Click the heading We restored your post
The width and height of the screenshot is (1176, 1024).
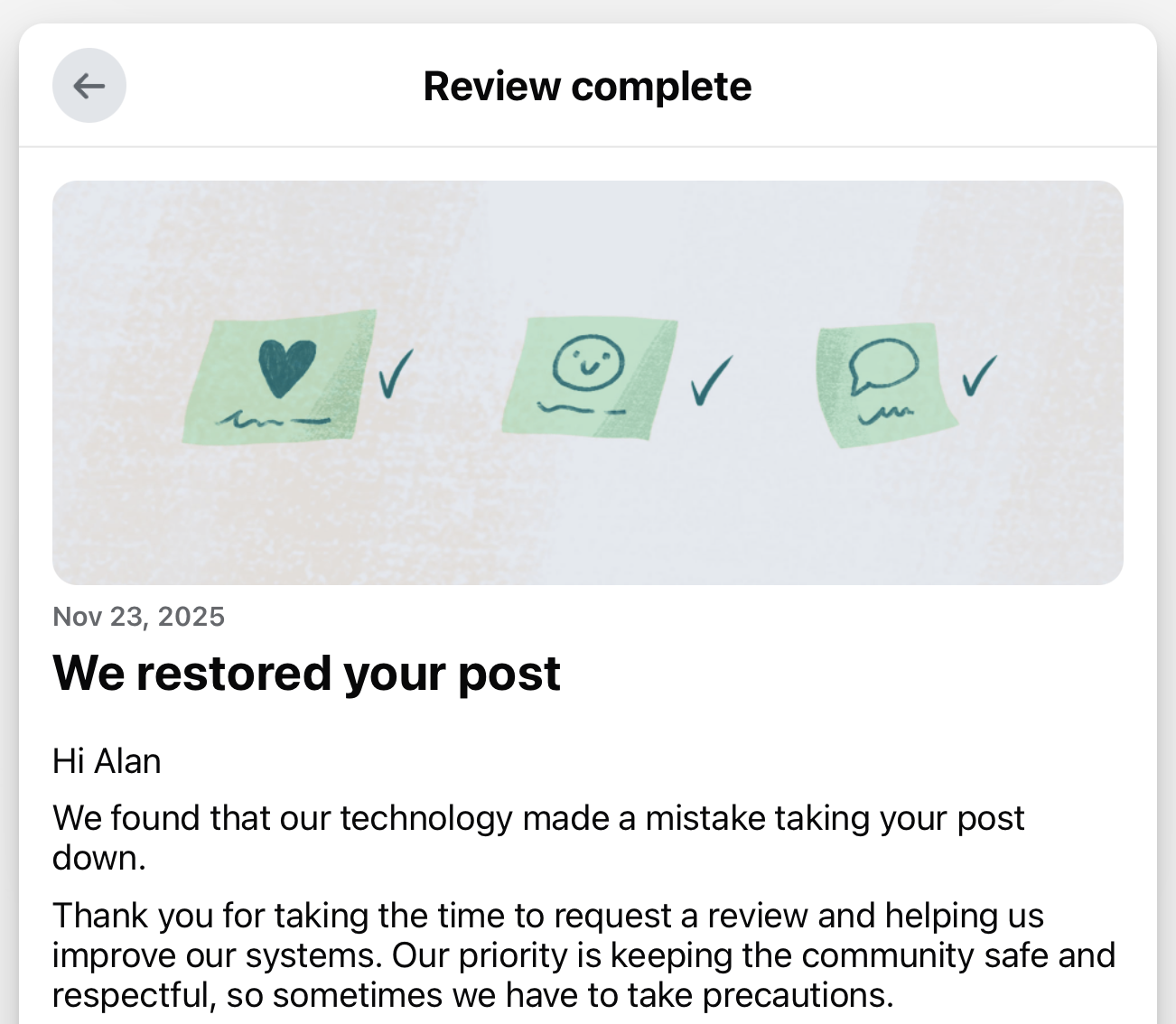click(x=307, y=673)
